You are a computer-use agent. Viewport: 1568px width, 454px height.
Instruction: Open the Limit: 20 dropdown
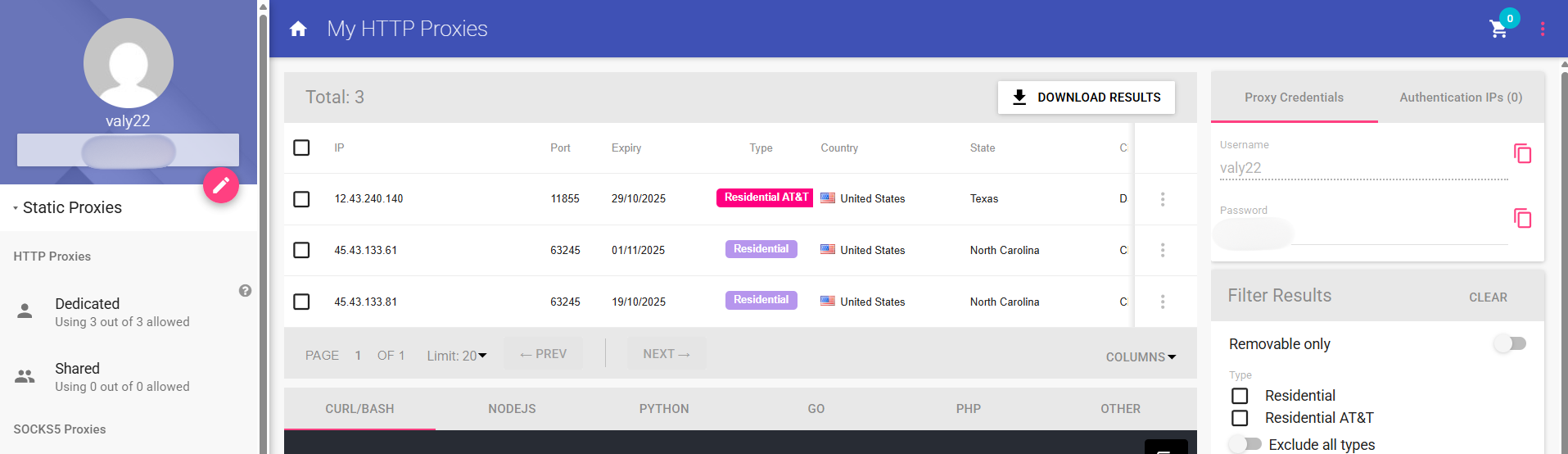[x=457, y=356]
